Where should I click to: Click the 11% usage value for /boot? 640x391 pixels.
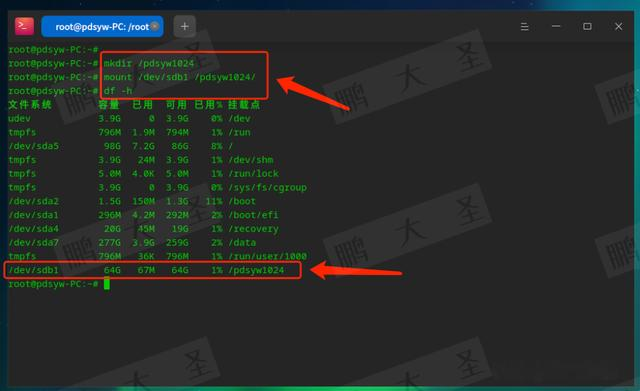point(214,201)
